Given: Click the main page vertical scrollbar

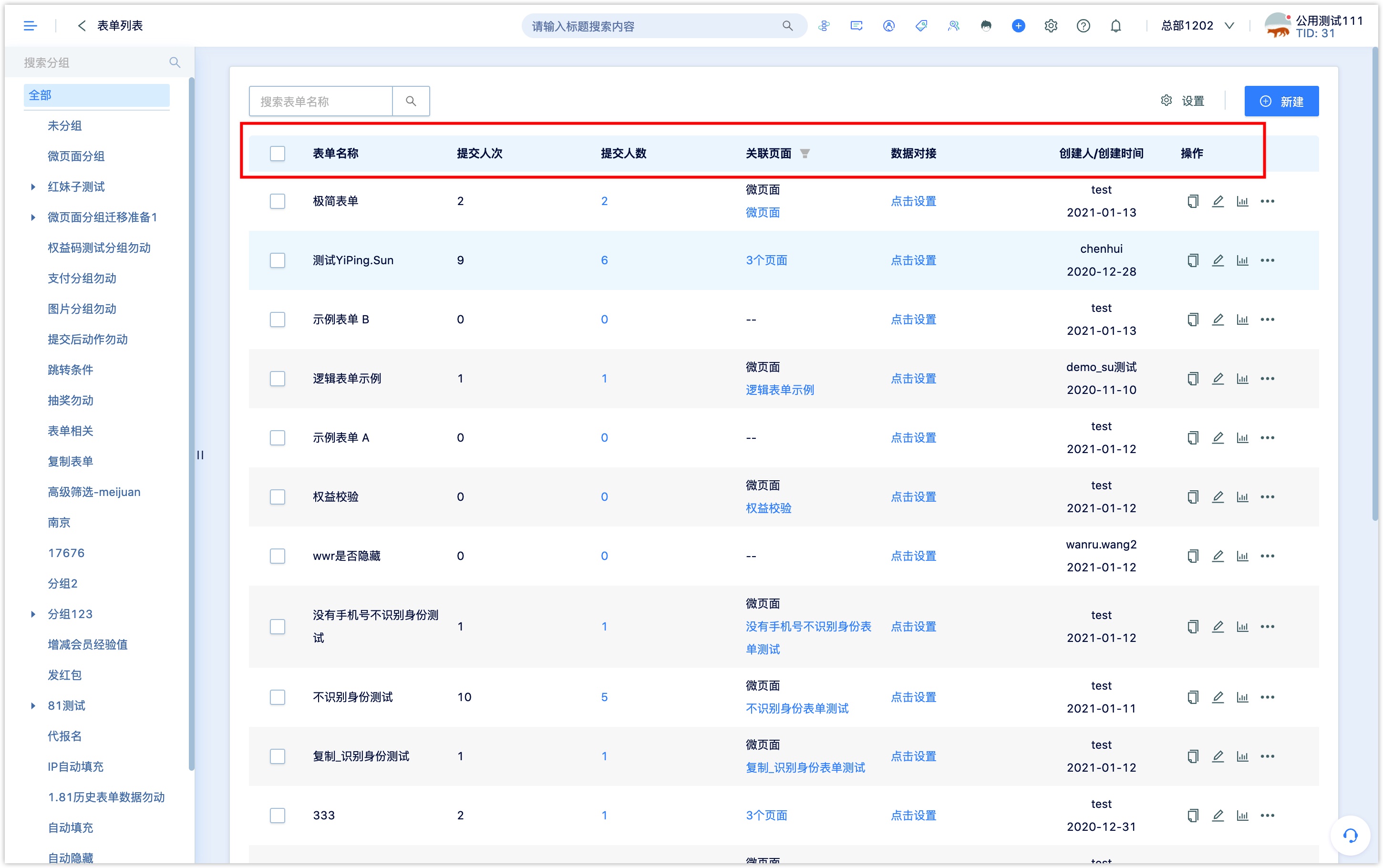Looking at the screenshot, I should 1375,284.
